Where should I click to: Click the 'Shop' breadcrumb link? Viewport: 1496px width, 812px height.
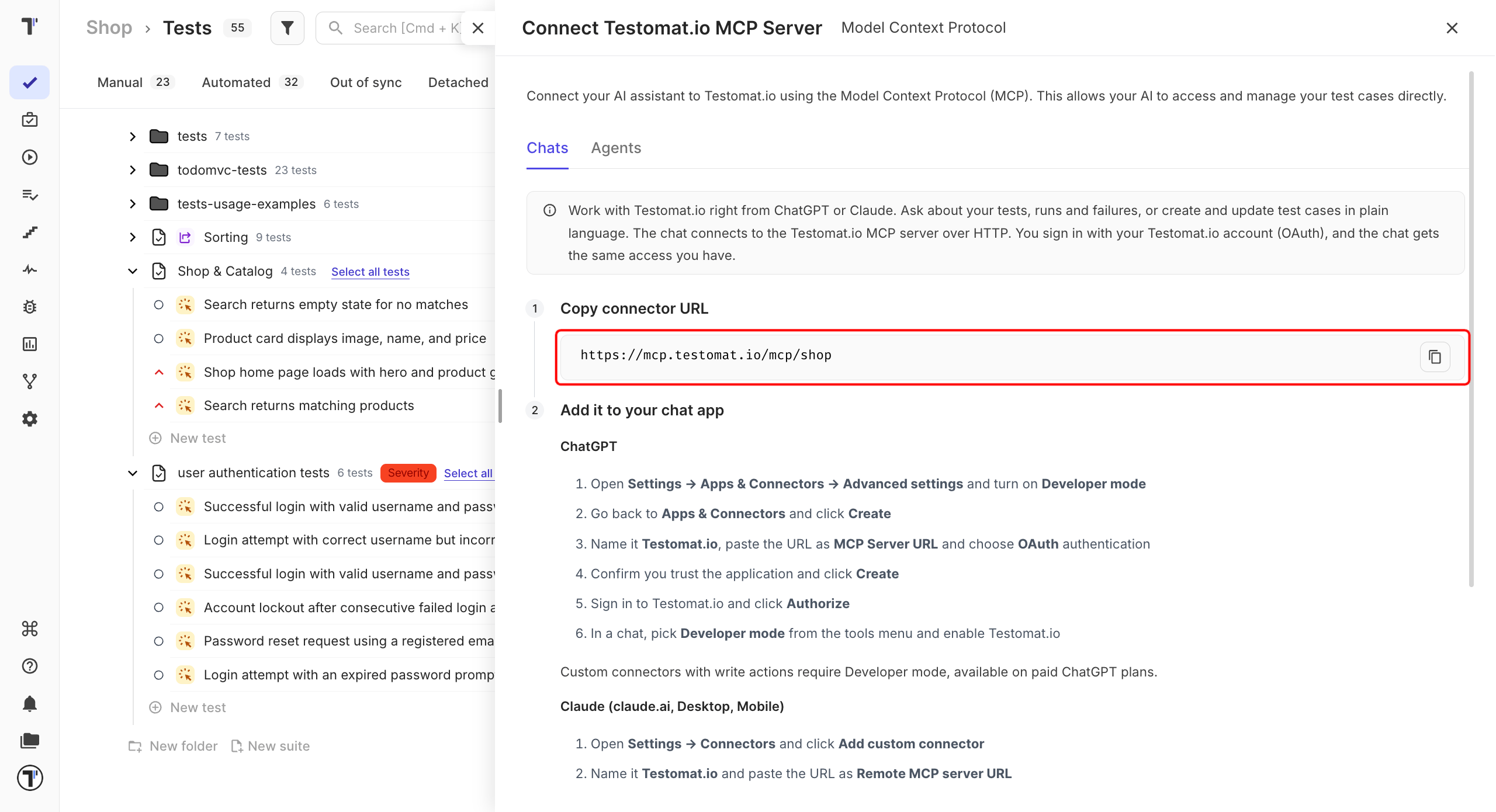[109, 27]
